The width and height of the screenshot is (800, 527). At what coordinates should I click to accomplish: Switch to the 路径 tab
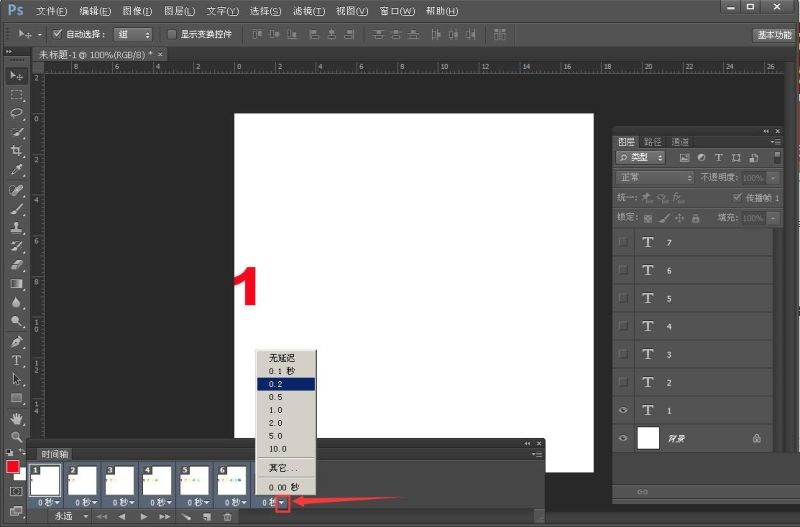click(652, 142)
